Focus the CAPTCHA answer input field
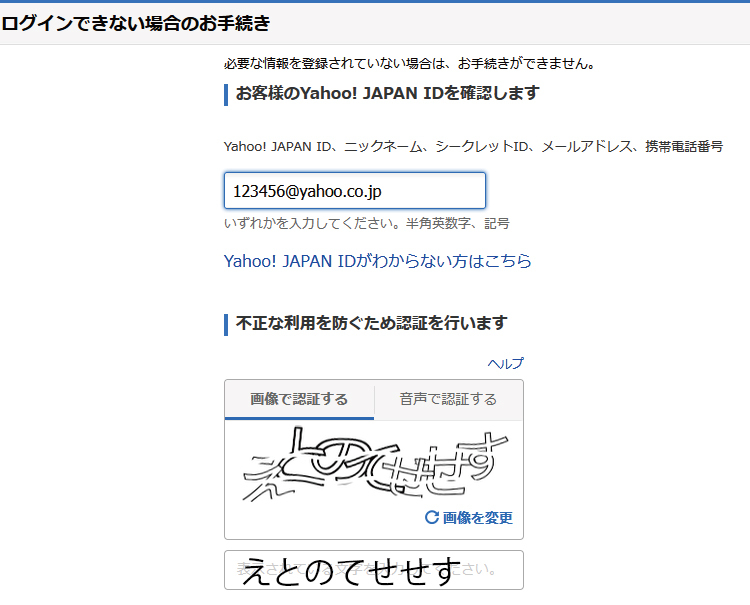The height and width of the screenshot is (605, 750). (374, 570)
